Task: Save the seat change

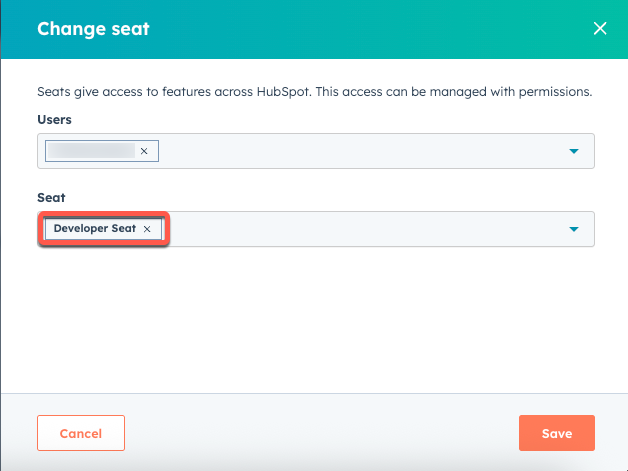Action: (557, 433)
